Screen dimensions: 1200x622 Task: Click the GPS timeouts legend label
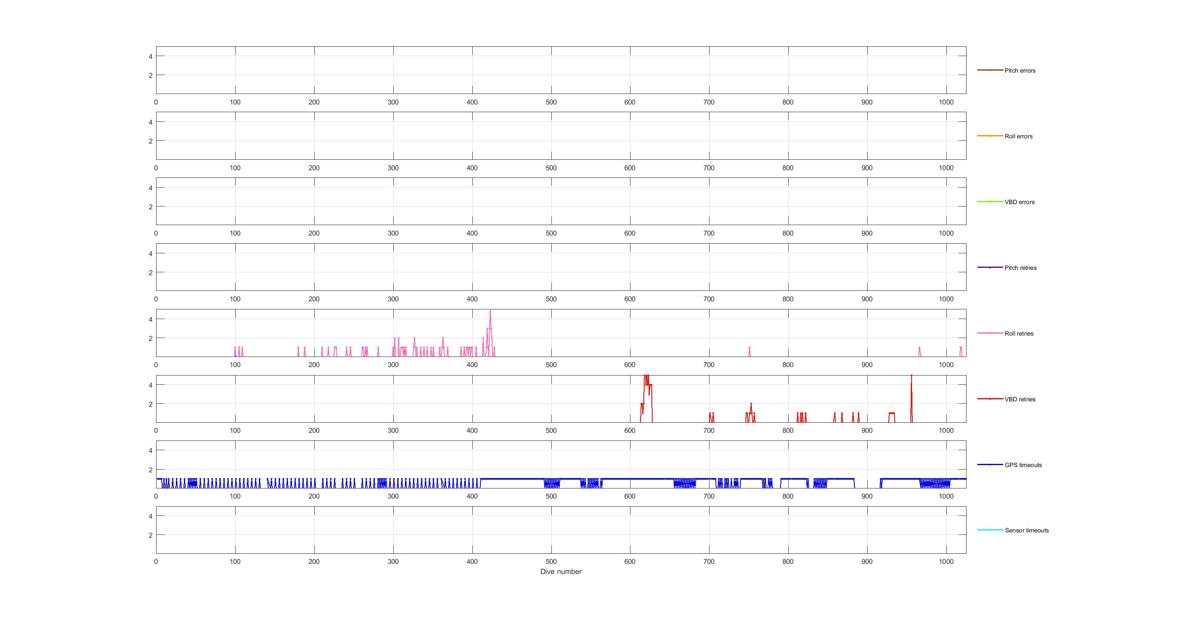click(1023, 465)
